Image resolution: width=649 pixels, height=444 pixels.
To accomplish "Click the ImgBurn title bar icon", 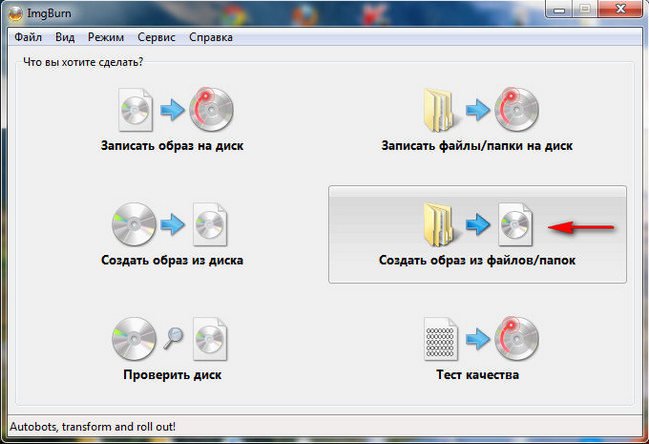I will pyautogui.click(x=15, y=14).
